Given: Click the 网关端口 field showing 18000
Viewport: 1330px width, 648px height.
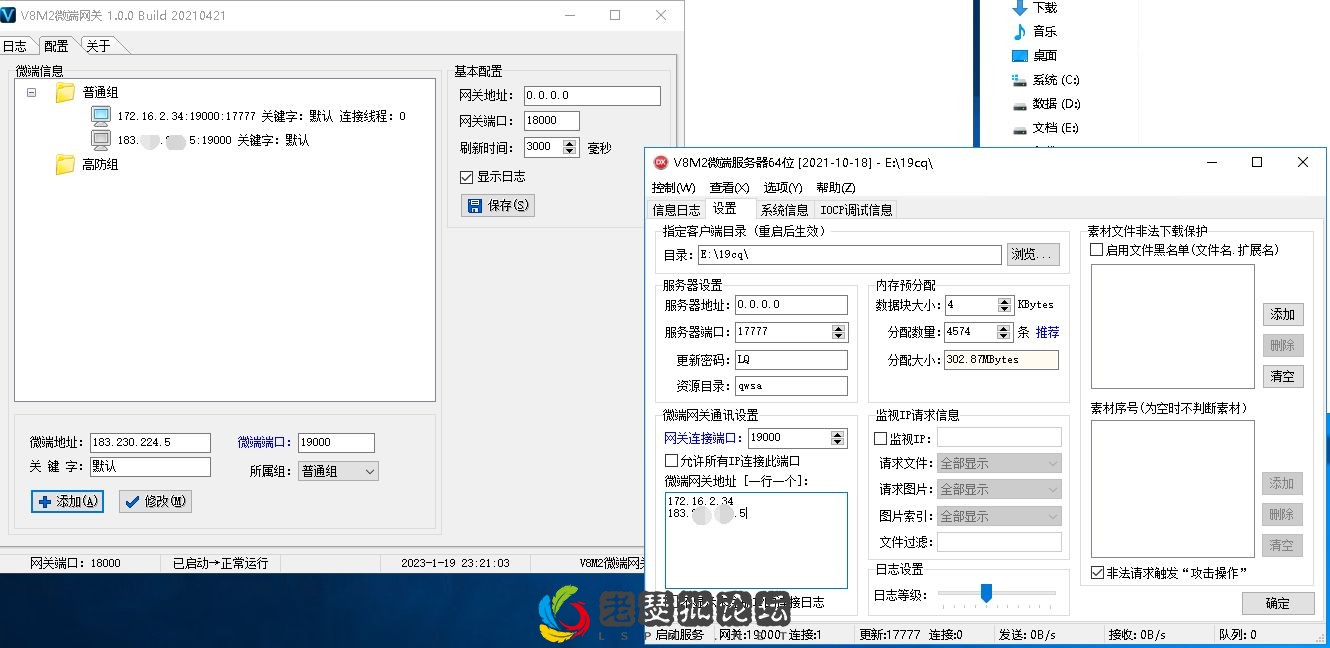Looking at the screenshot, I should pyautogui.click(x=552, y=121).
